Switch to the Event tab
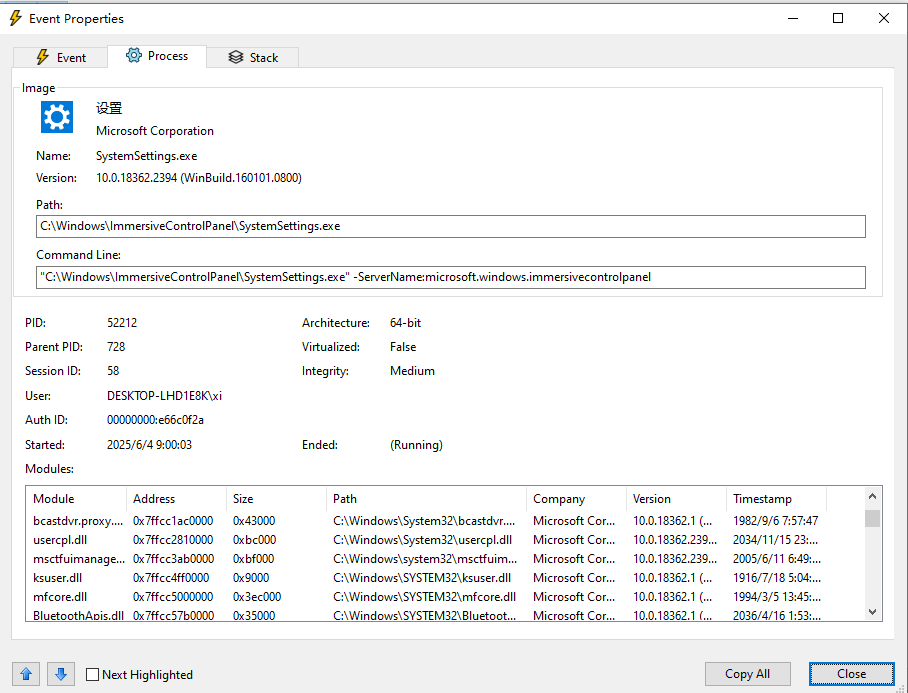 (x=62, y=56)
